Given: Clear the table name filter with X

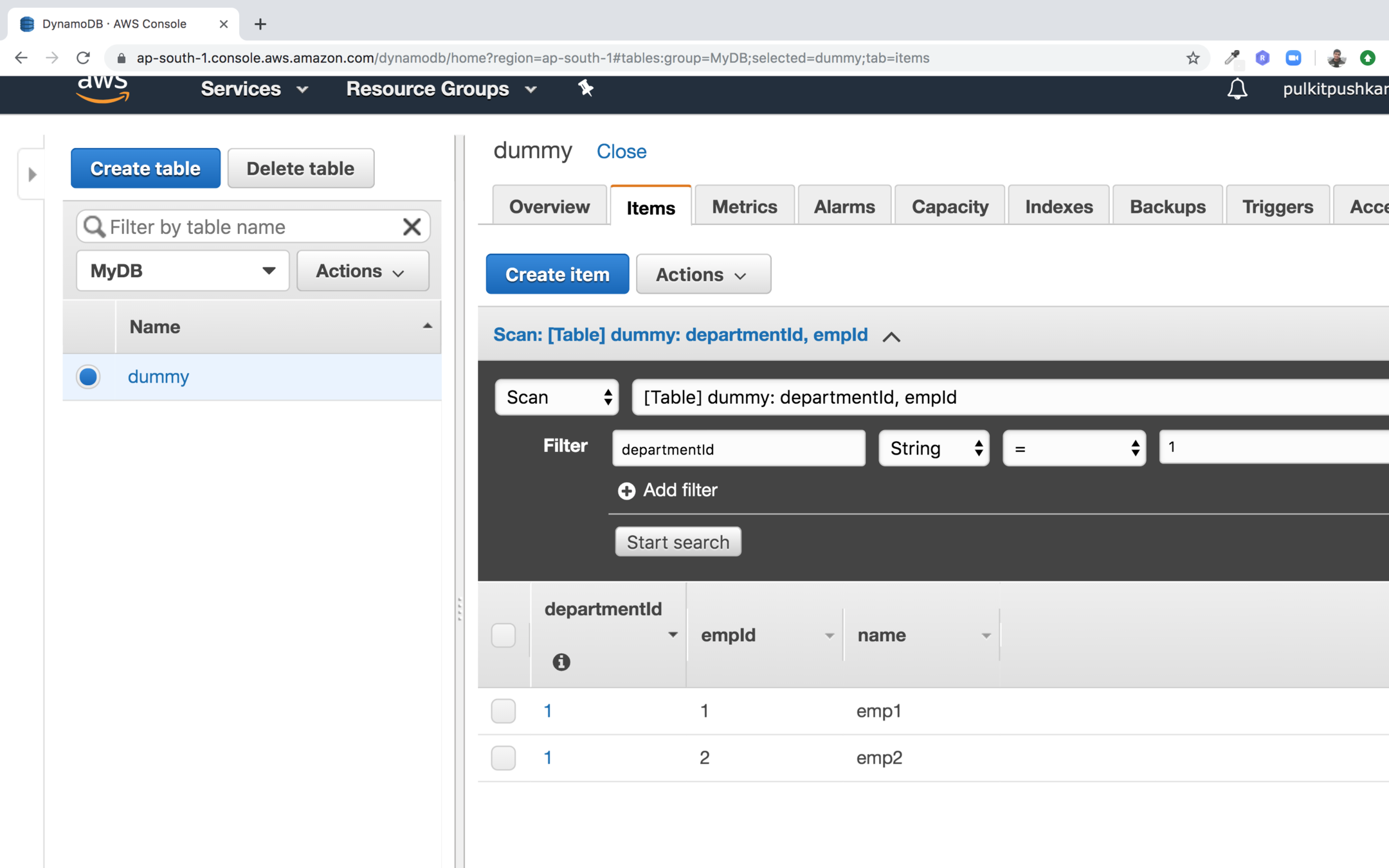Looking at the screenshot, I should tap(412, 226).
